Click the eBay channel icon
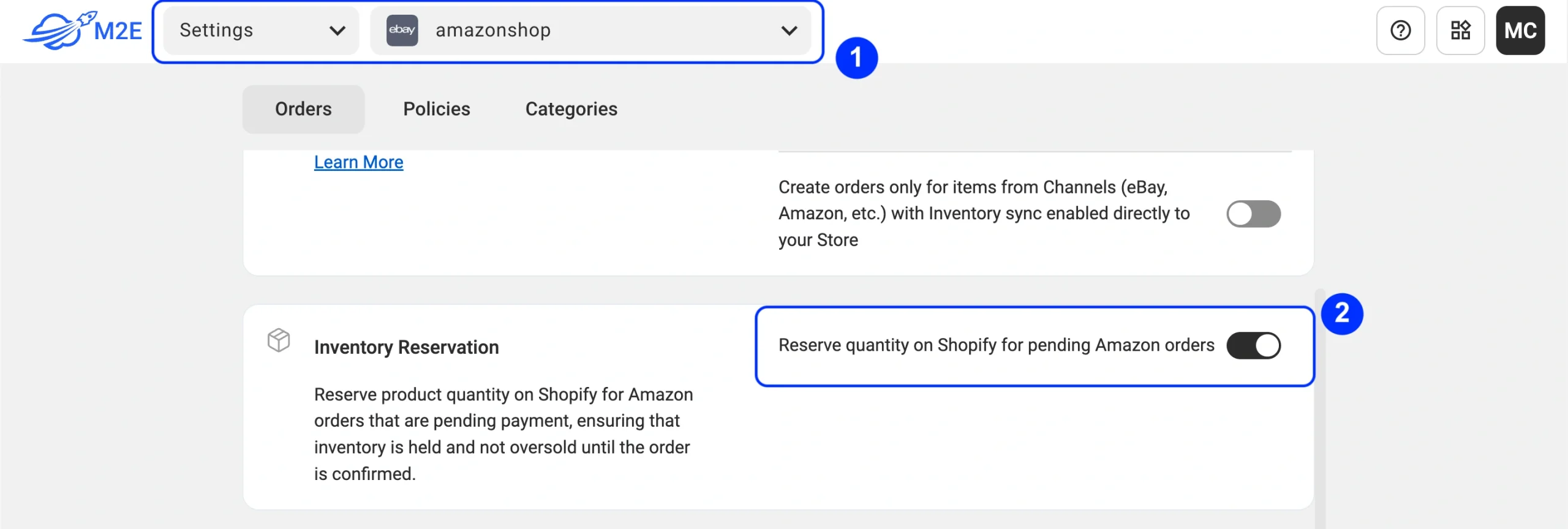Screen dimensions: 1568x529 pyautogui.click(x=402, y=30)
